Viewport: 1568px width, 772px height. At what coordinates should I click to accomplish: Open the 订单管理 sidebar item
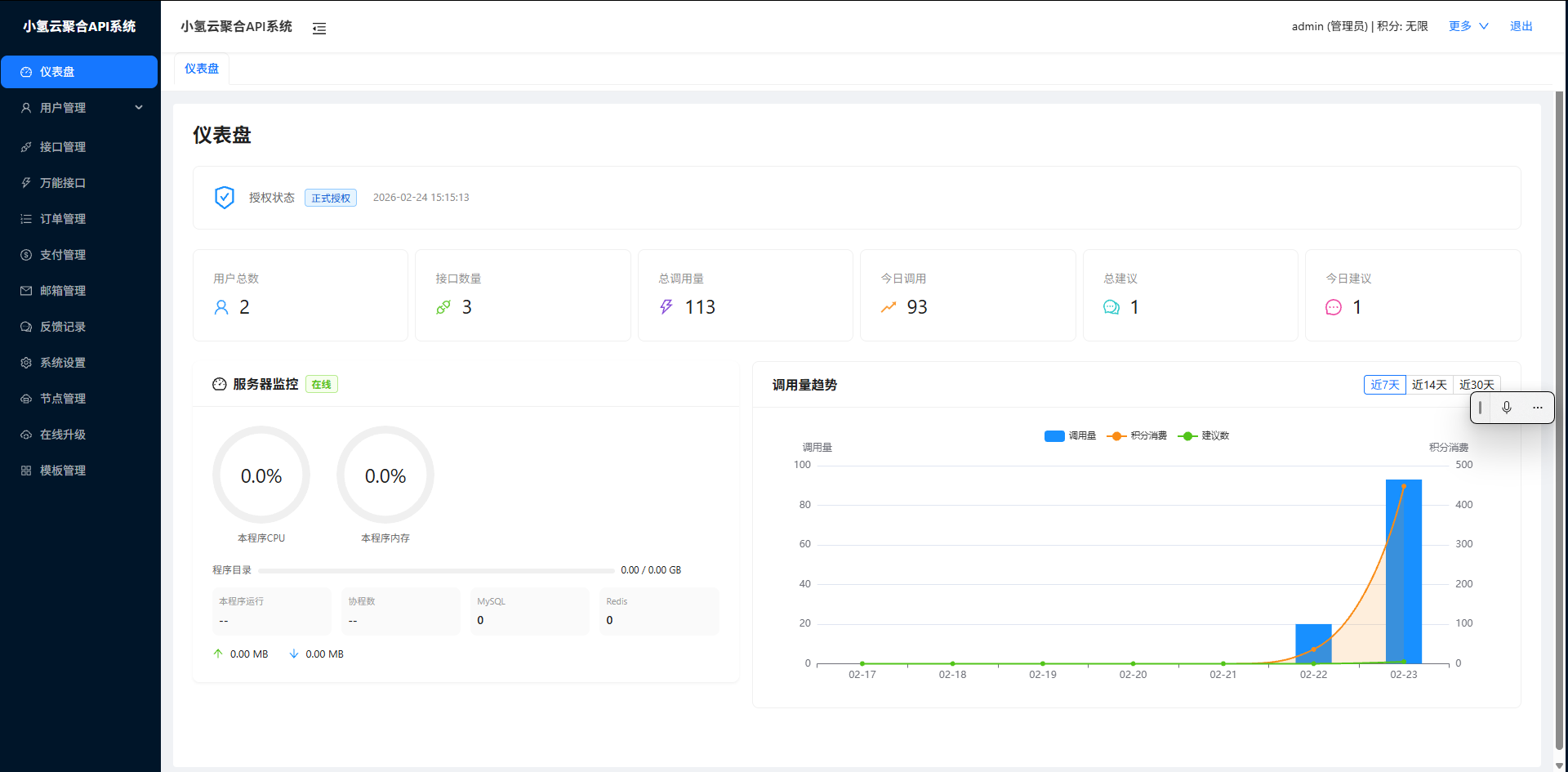pos(63,218)
